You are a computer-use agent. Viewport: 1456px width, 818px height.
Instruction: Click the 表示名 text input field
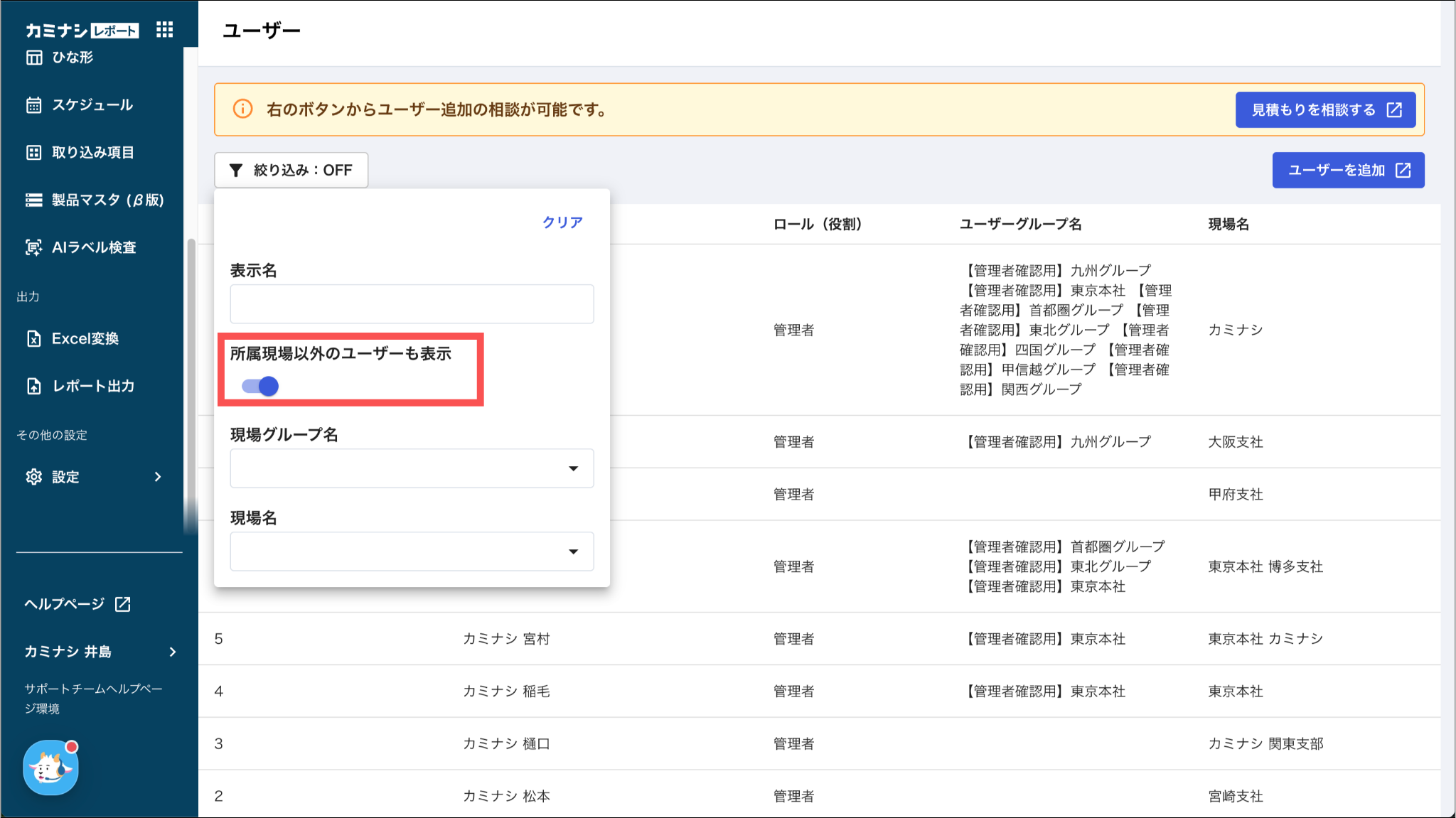pos(412,304)
